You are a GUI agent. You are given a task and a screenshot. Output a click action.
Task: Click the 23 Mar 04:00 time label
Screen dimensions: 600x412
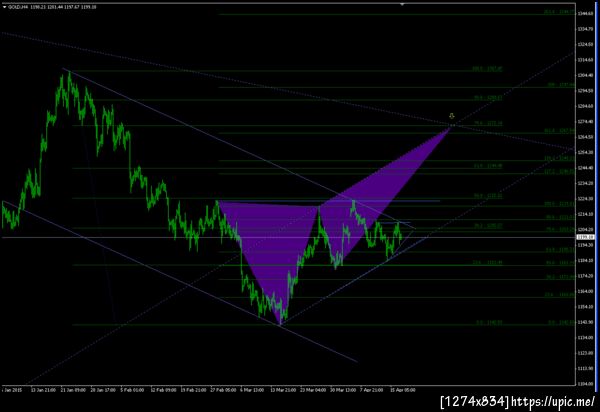pyautogui.click(x=313, y=390)
